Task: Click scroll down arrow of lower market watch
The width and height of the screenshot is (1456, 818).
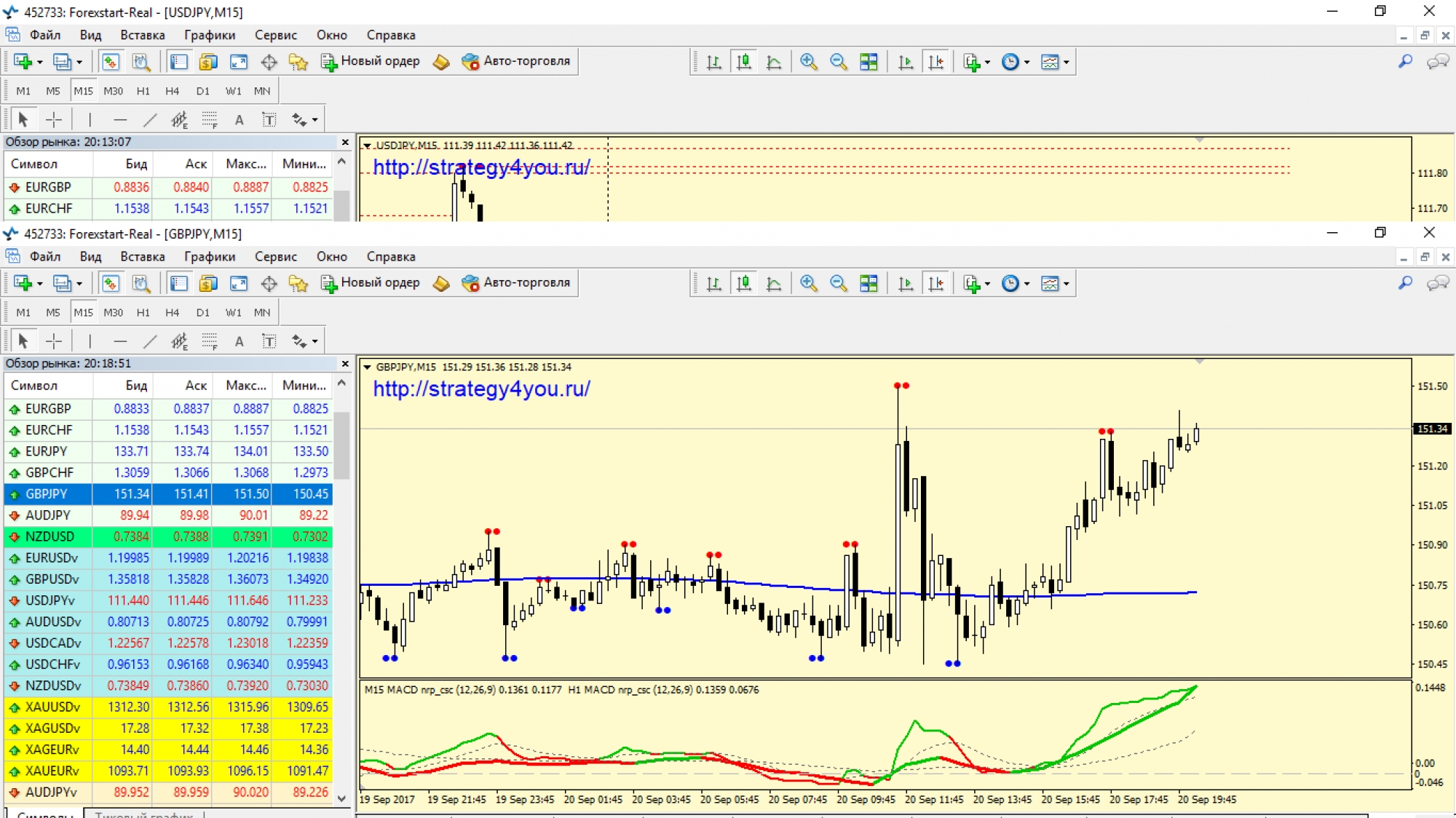Action: (x=342, y=798)
